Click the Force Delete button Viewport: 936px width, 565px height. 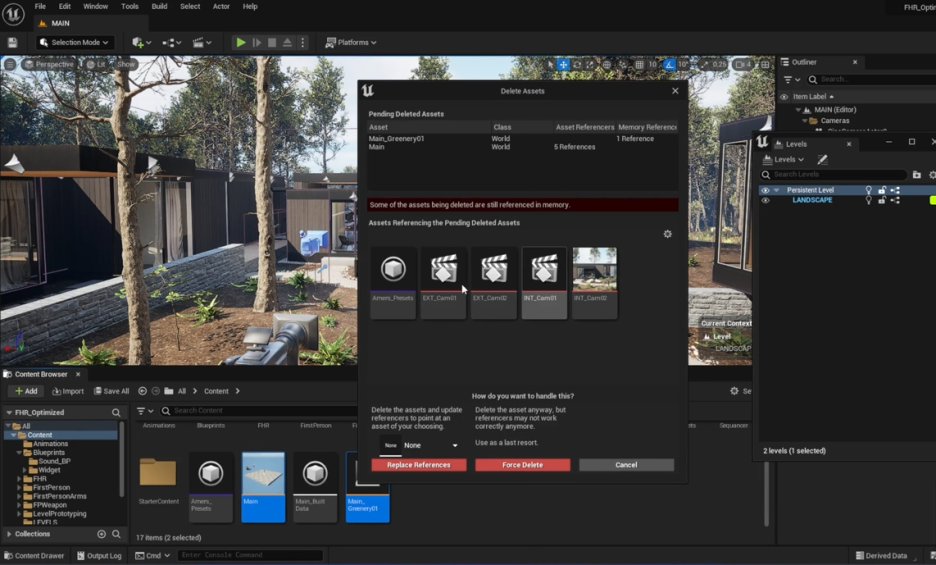(x=522, y=465)
